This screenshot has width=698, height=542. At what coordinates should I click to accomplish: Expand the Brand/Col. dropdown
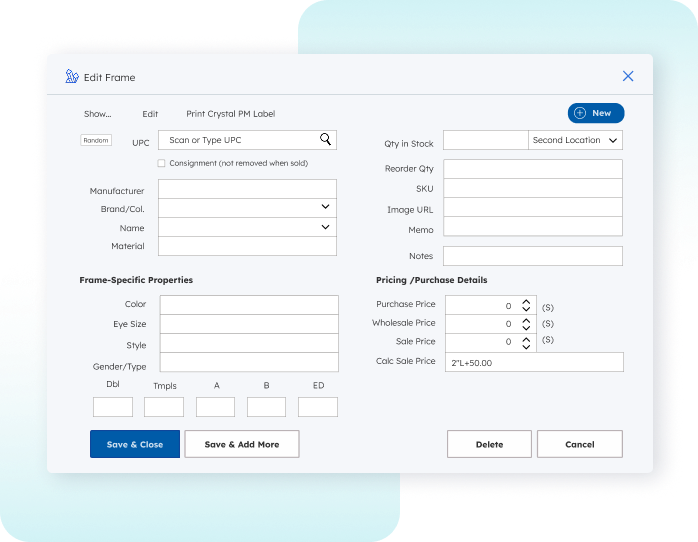click(x=325, y=207)
